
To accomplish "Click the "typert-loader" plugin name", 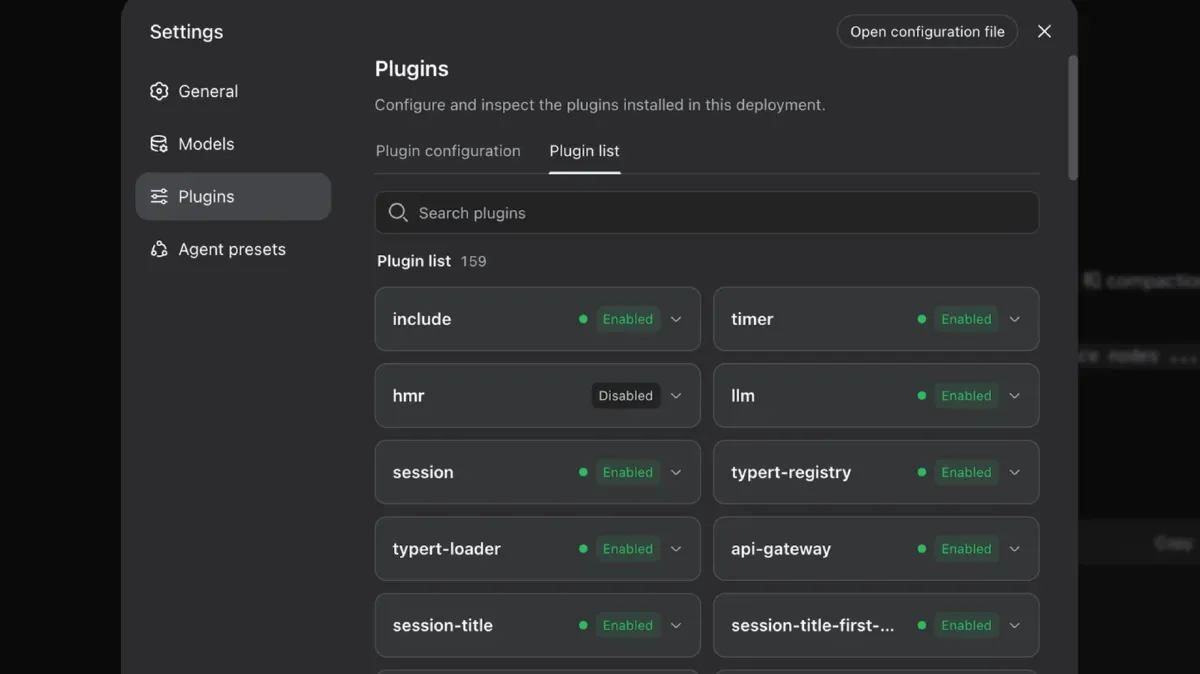I will [x=447, y=549].
